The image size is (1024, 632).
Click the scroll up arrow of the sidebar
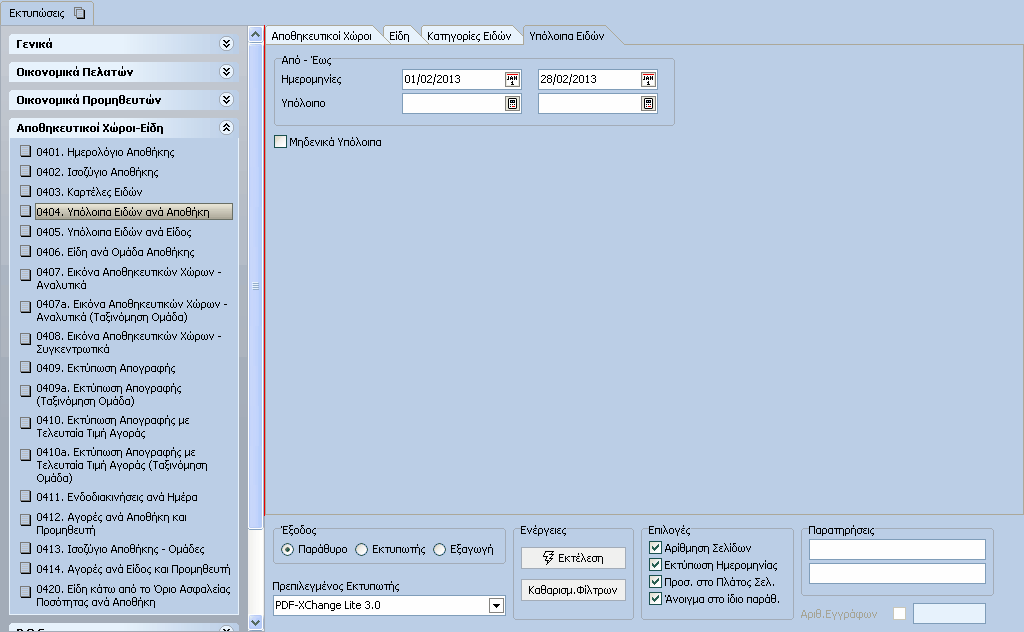256,35
